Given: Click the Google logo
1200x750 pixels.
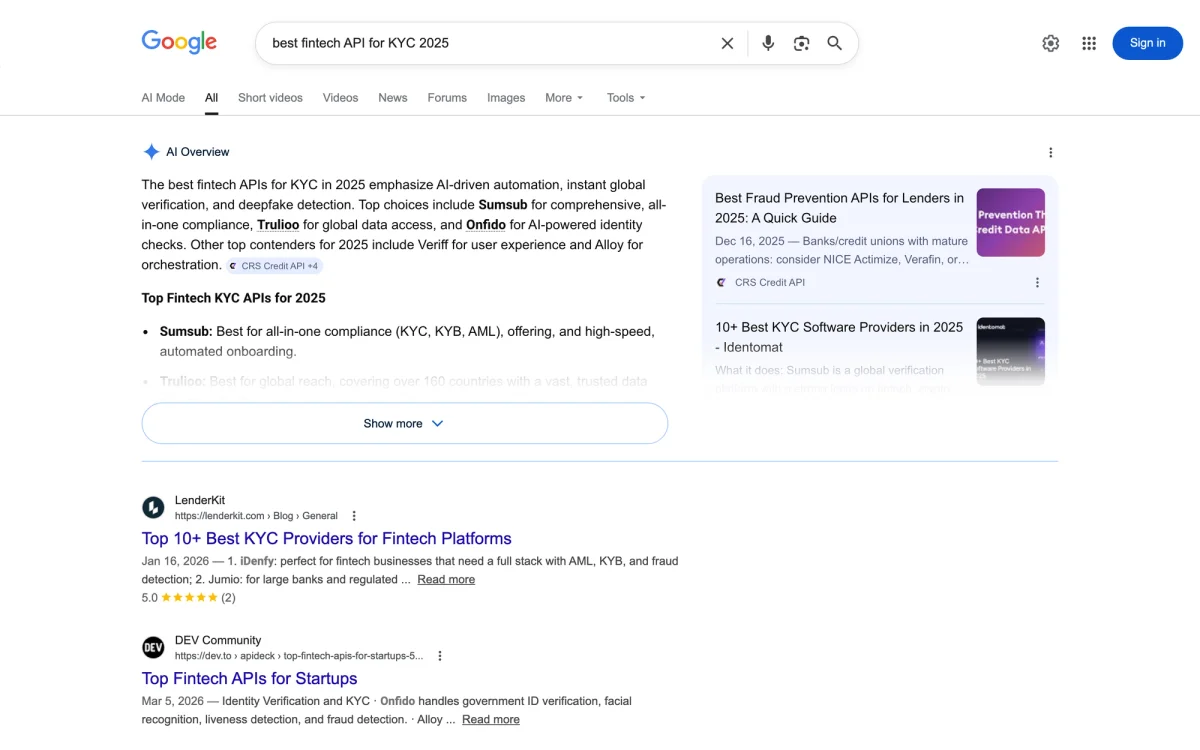Looking at the screenshot, I should click(179, 42).
